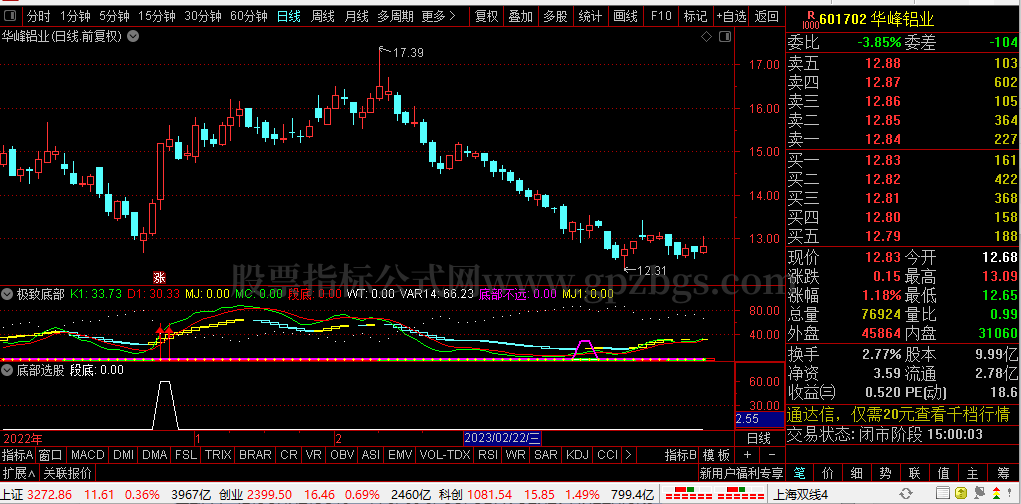Open the 关联报价 tab
Screen dimensions: 1021x504
pyautogui.click(x=66, y=472)
